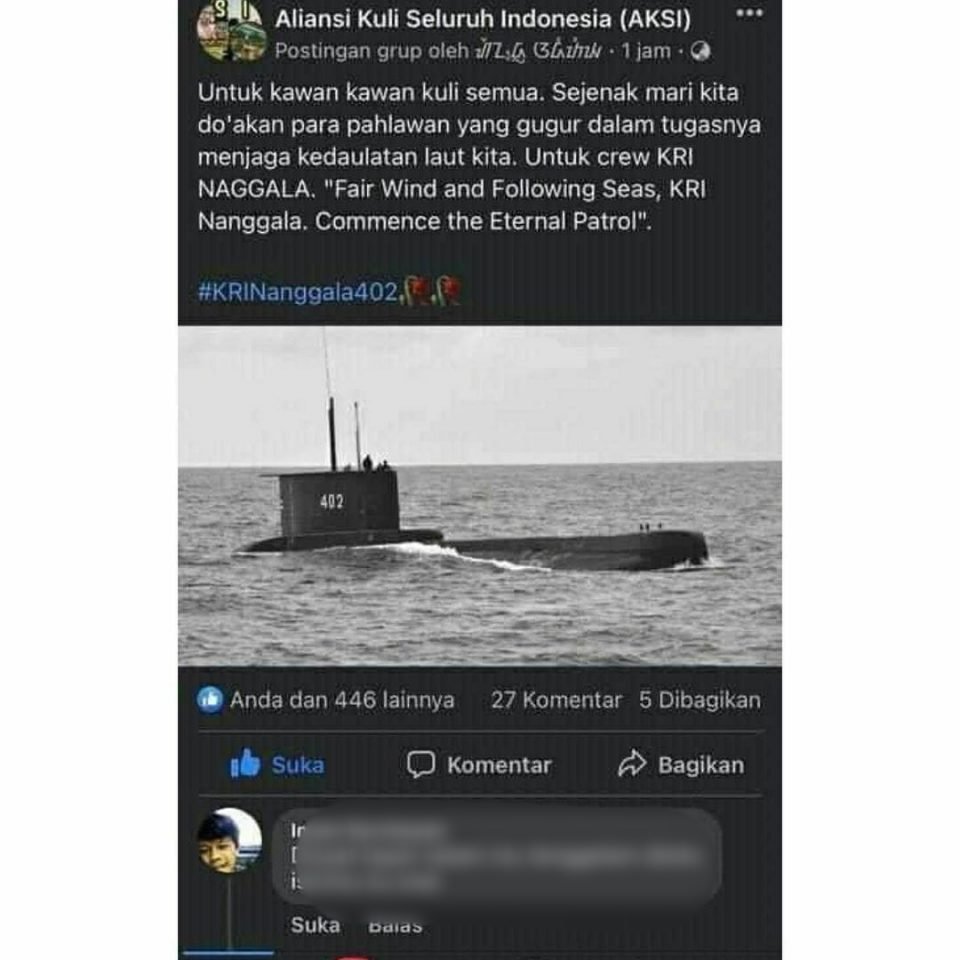Viewport: 960px width, 960px height.
Task: Click the globe public-visibility icon
Action: pyautogui.click(x=700, y=51)
